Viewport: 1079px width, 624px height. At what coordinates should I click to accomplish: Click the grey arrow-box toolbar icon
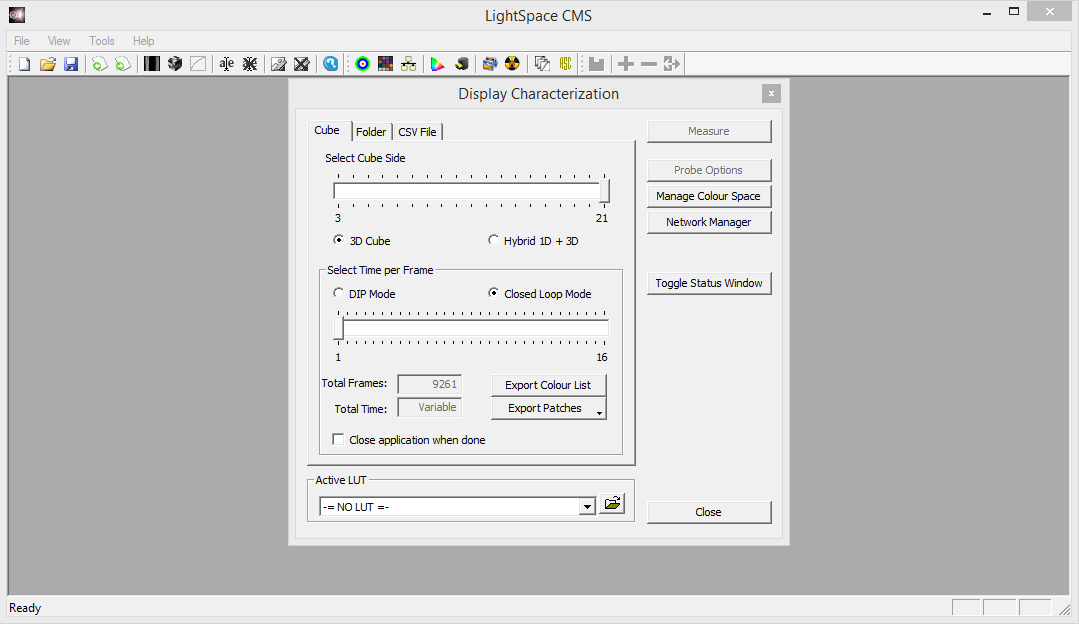click(672, 64)
